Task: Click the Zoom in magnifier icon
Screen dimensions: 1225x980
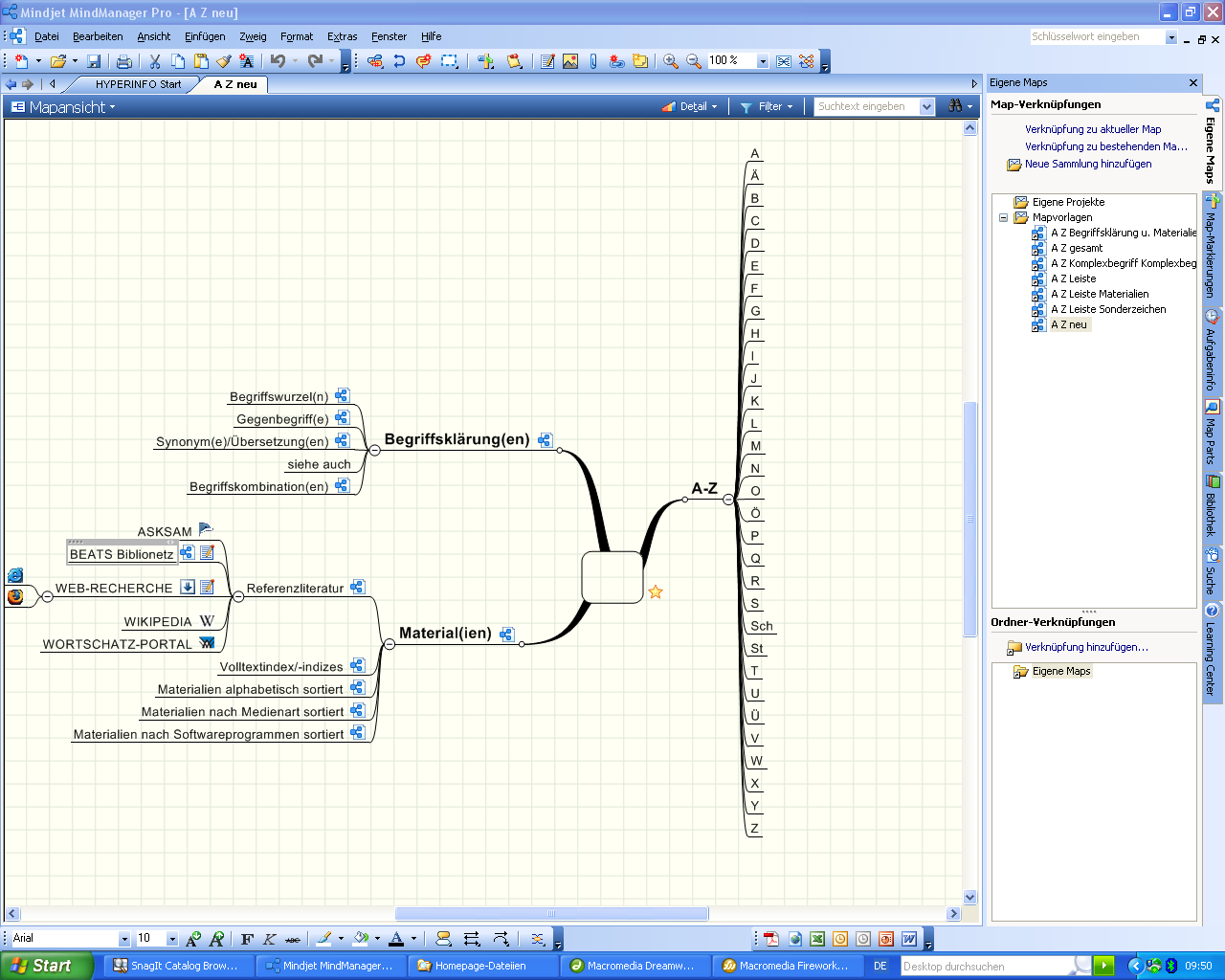Action: coord(671,61)
